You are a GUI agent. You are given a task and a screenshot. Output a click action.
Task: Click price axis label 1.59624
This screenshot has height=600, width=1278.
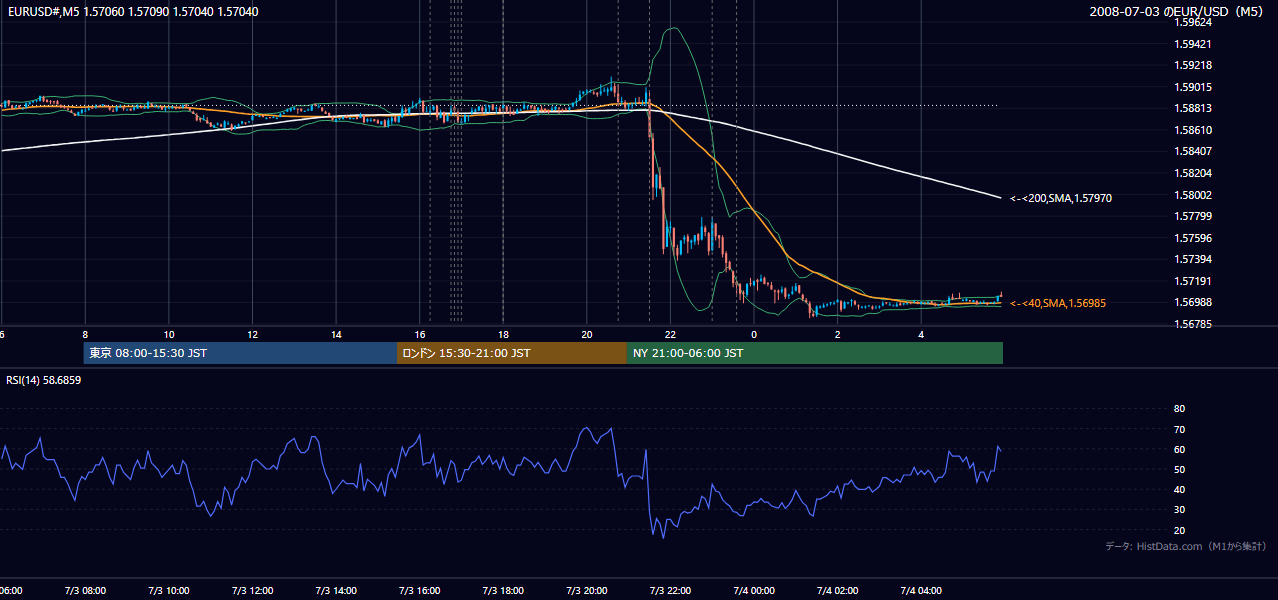[1194, 22]
